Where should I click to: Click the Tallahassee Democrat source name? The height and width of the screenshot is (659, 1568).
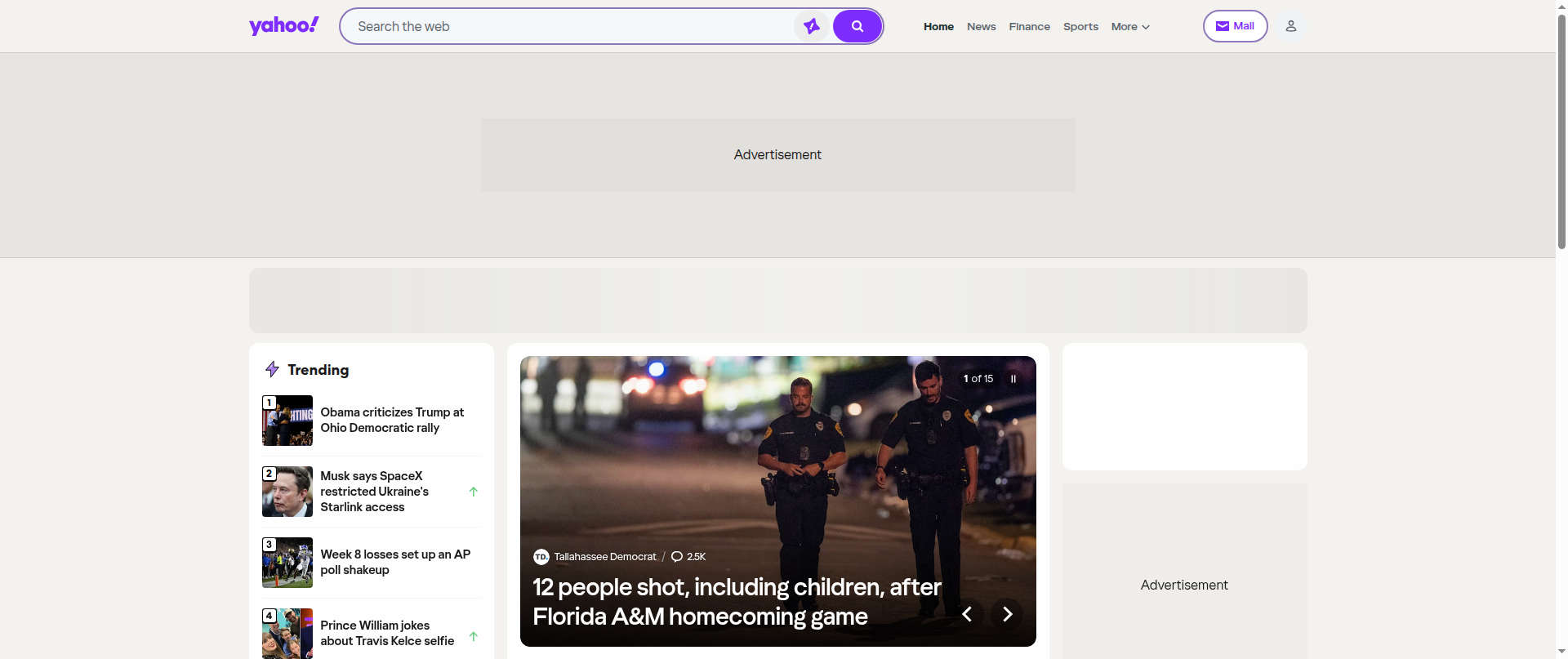point(605,557)
